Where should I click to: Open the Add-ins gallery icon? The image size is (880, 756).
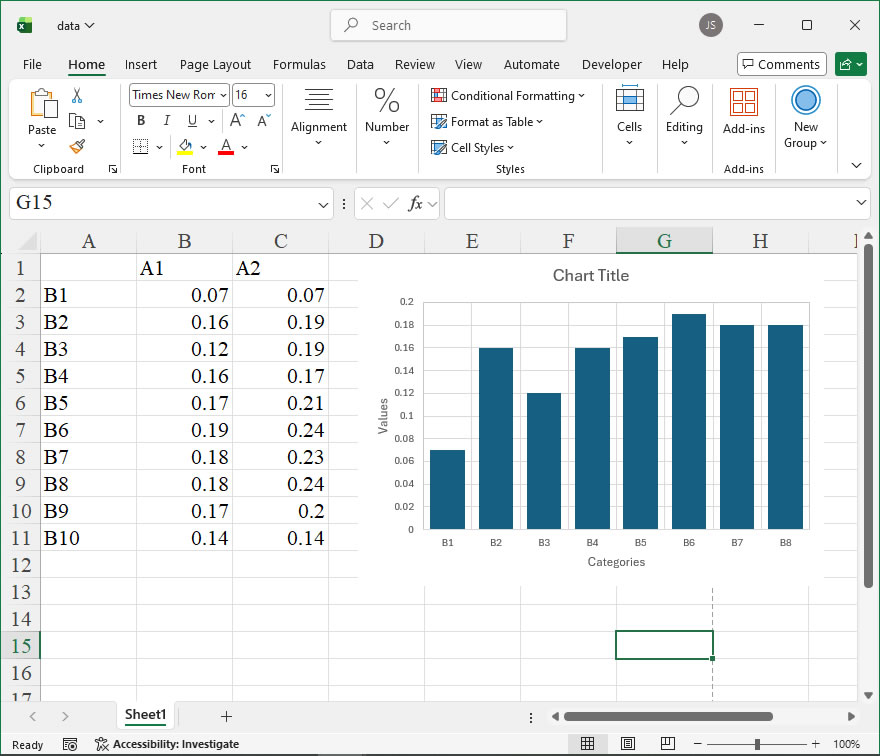(x=743, y=104)
